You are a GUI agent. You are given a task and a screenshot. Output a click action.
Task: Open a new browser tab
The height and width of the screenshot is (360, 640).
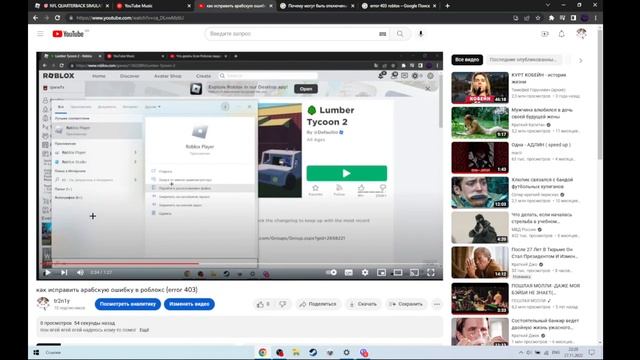(447, 6)
